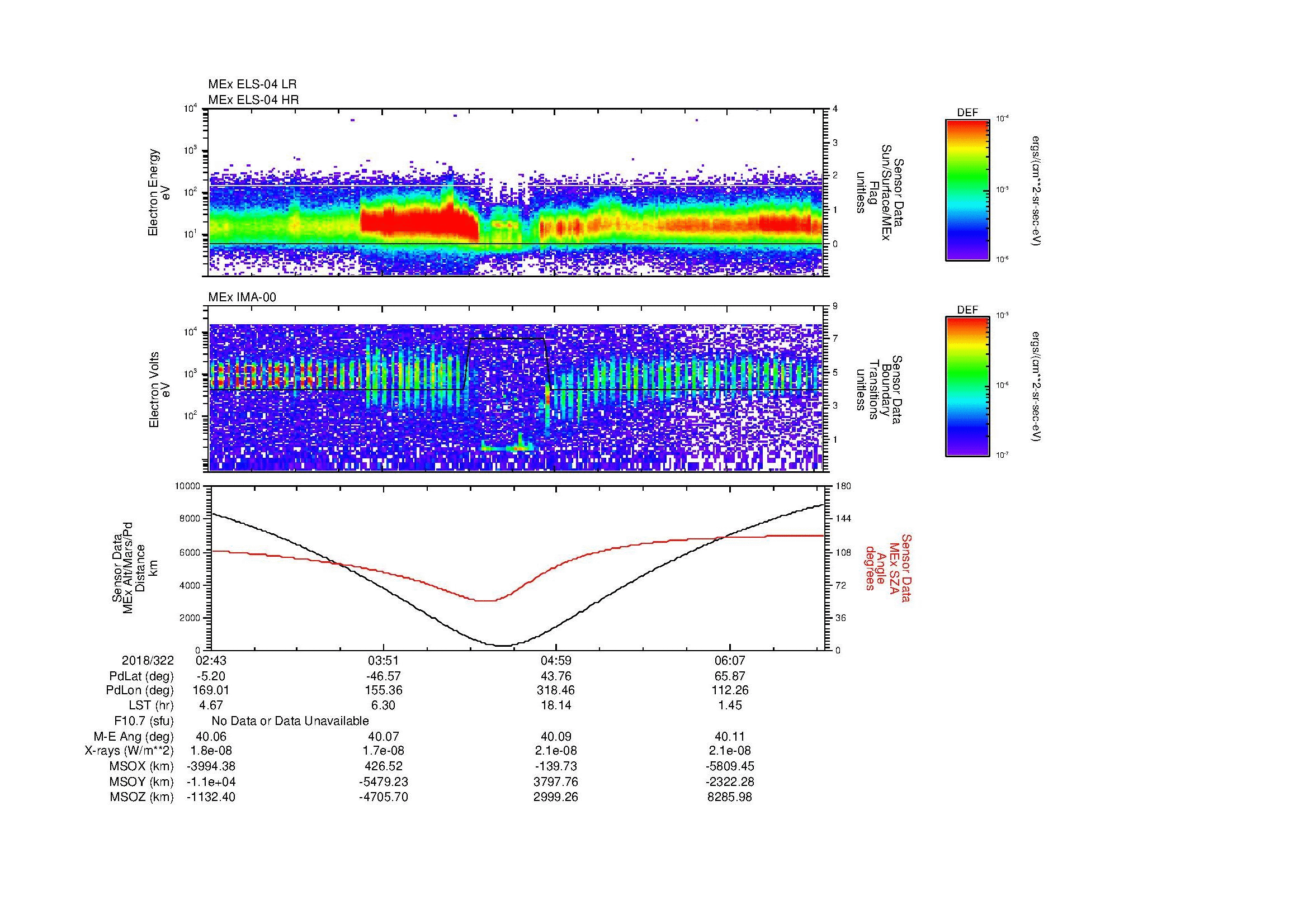Select the "X-rays (W/m**2)" row label
Image resolution: width=1308 pixels, height=924 pixels.
129,751
